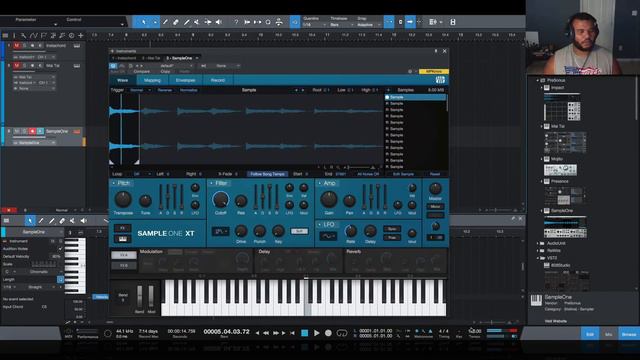Select the Arrow tool in main toolbar
This screenshot has width=640, height=360.
tap(144, 22)
